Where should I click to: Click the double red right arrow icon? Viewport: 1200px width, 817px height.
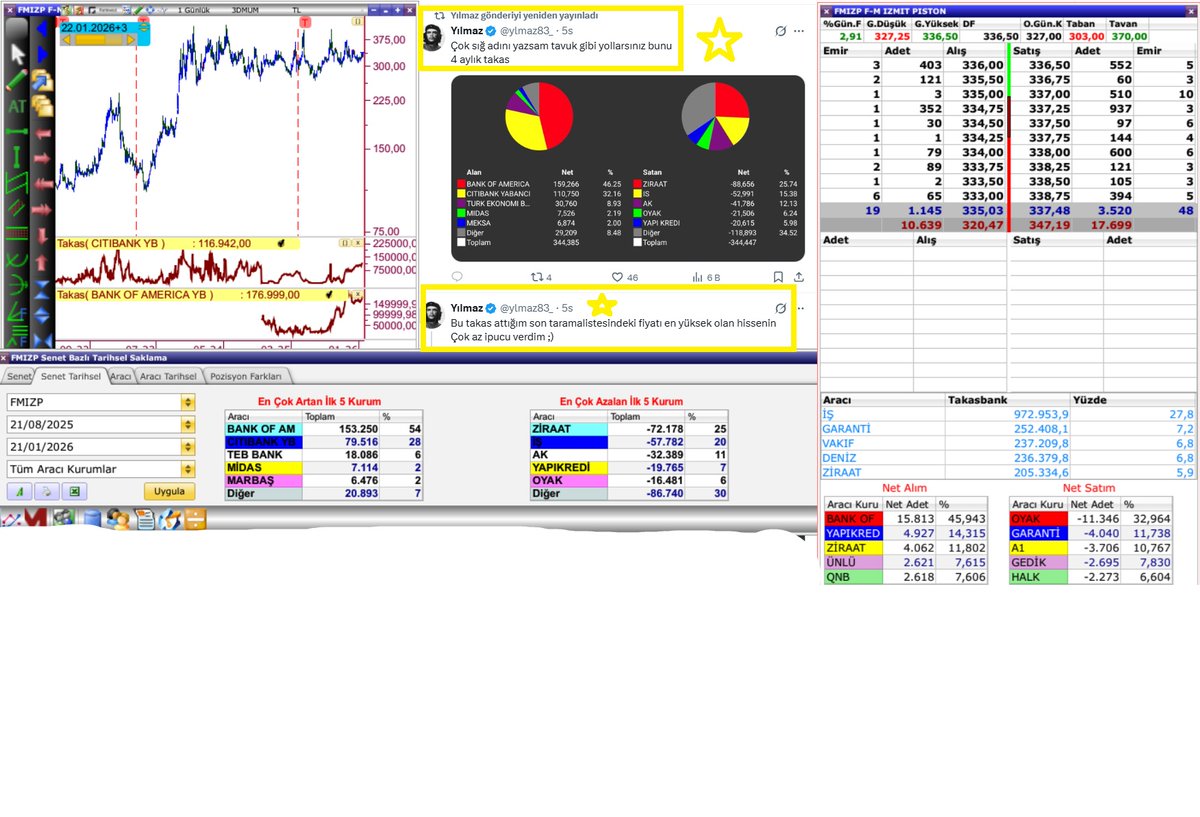point(42,210)
